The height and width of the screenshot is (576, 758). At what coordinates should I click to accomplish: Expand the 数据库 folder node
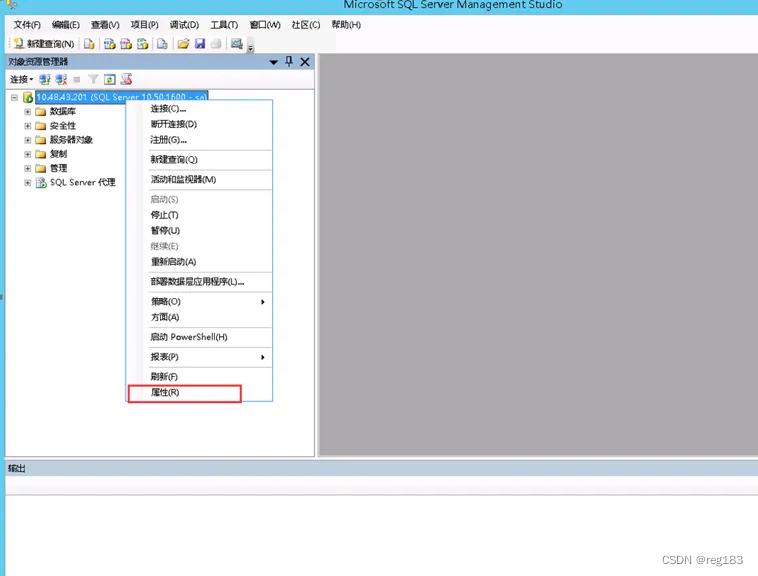[x=28, y=112]
